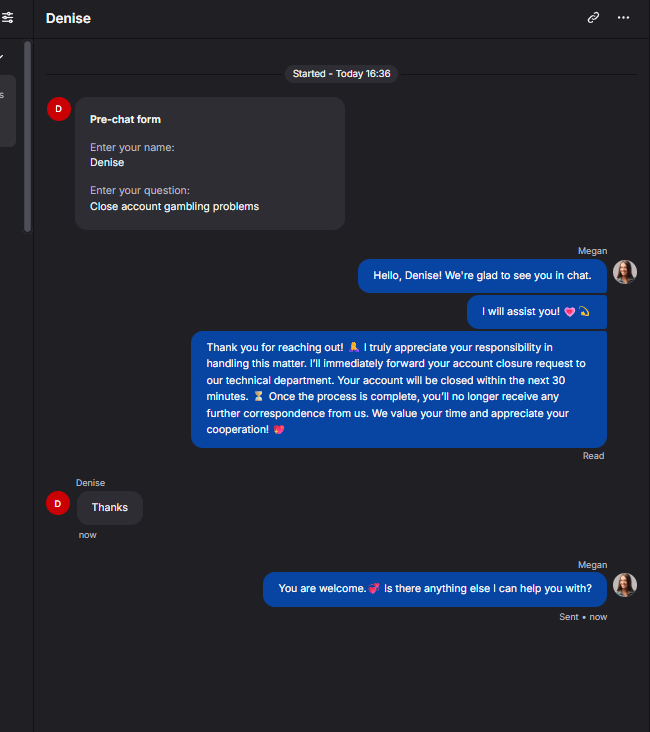The width and height of the screenshot is (650, 732).
Task: Click Denise's red avatar next to Thanks
Action: pyautogui.click(x=58, y=503)
